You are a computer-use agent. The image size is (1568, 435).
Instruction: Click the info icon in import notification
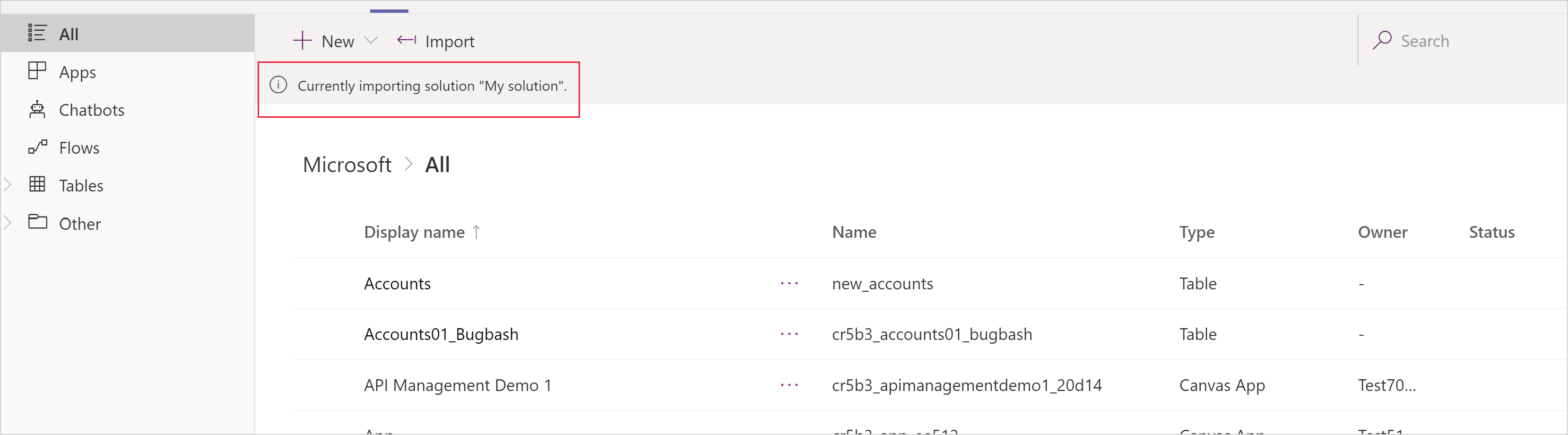coord(278,85)
